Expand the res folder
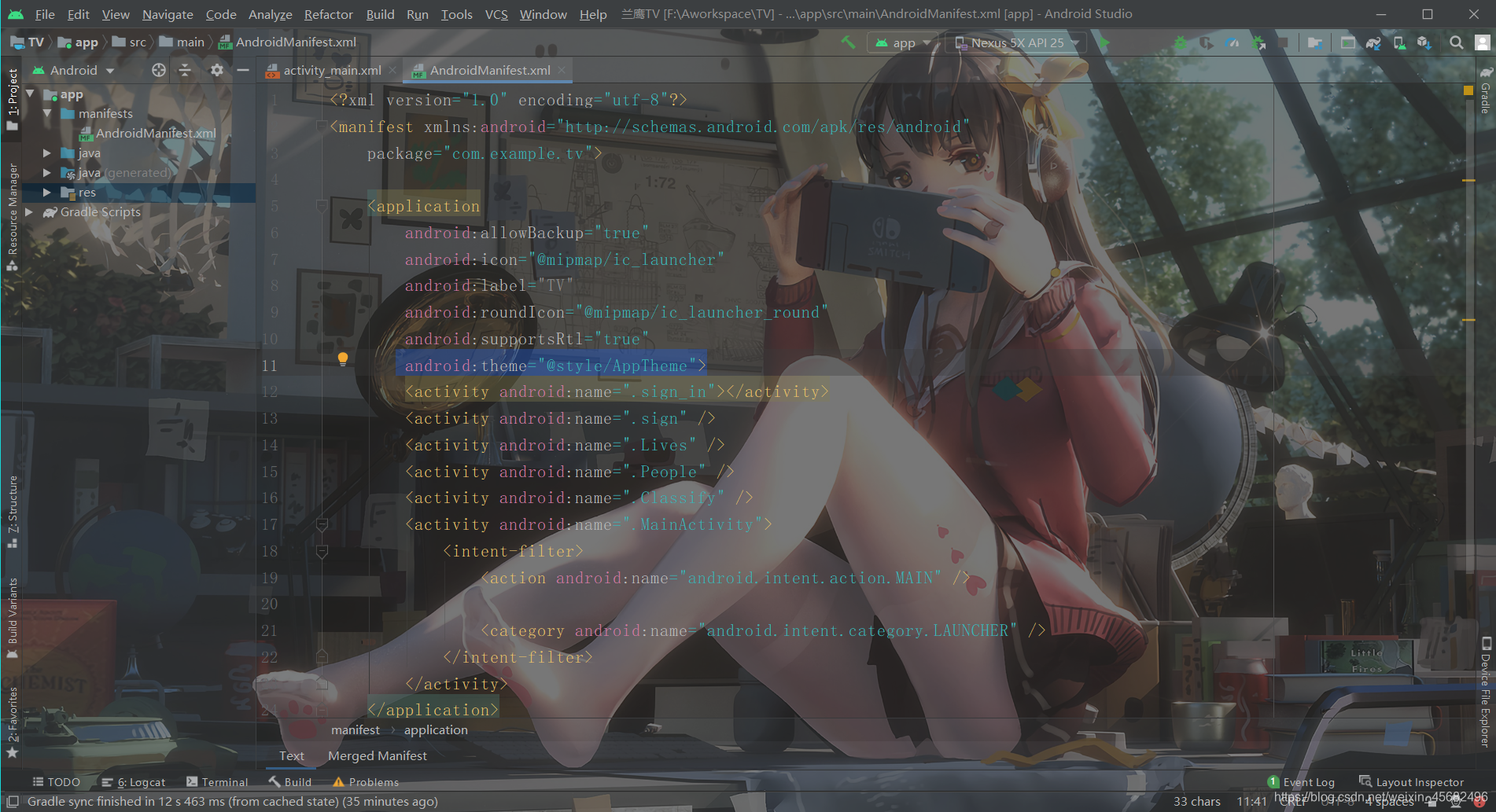This screenshot has height=812, width=1496. [47, 193]
